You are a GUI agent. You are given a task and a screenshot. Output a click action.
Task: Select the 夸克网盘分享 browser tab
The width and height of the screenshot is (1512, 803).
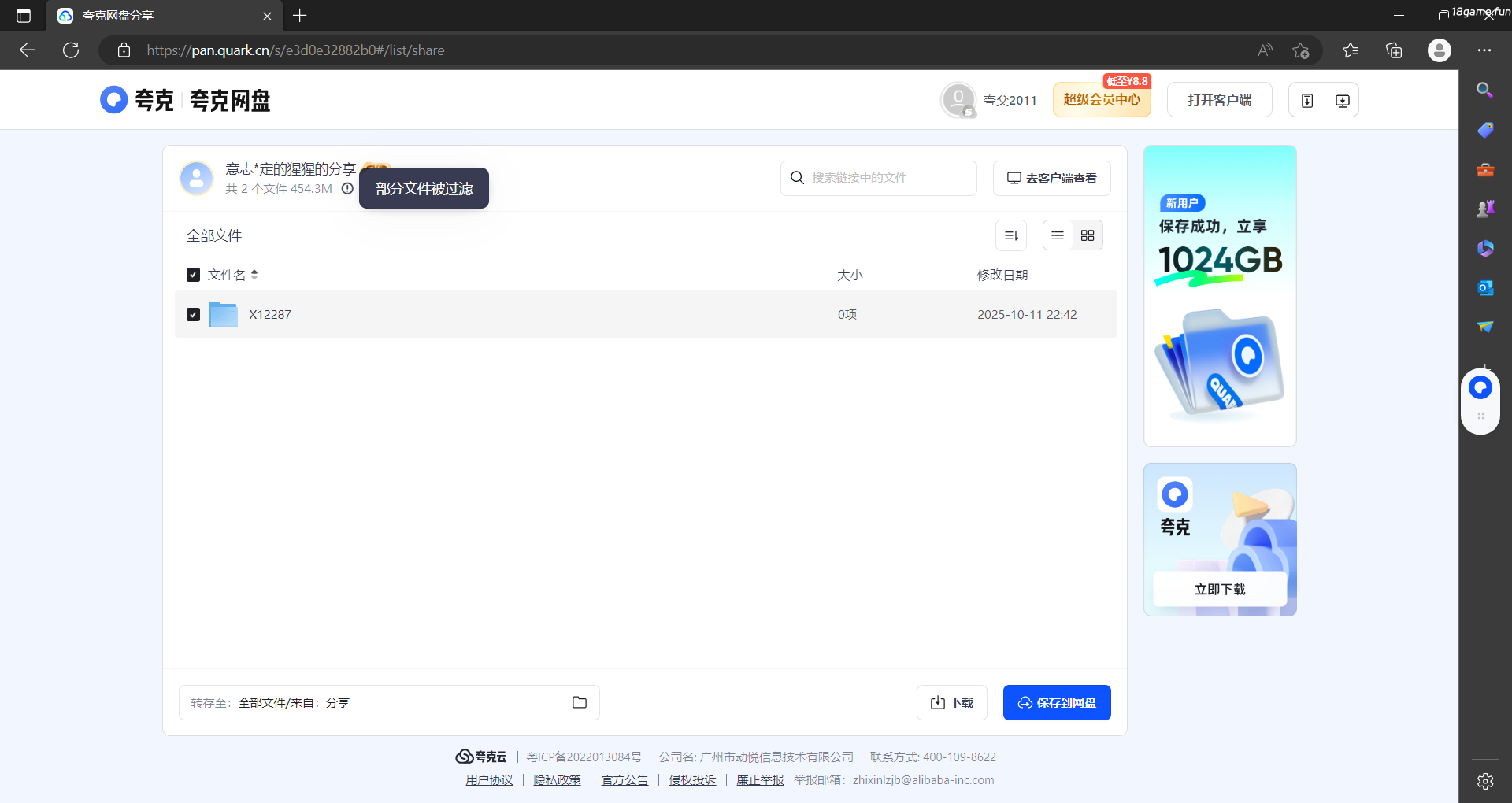click(157, 16)
